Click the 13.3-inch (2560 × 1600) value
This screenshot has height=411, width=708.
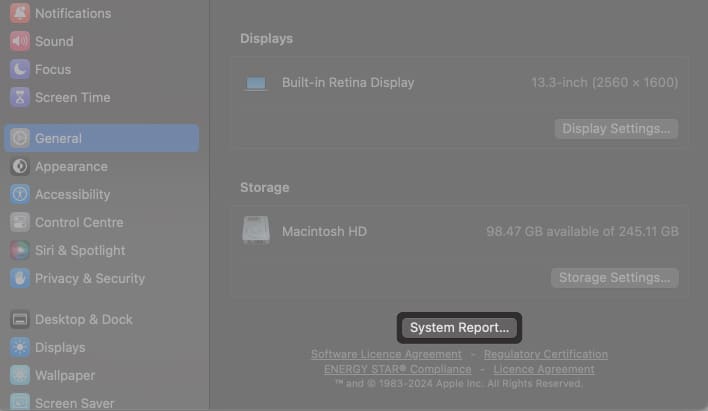point(605,83)
